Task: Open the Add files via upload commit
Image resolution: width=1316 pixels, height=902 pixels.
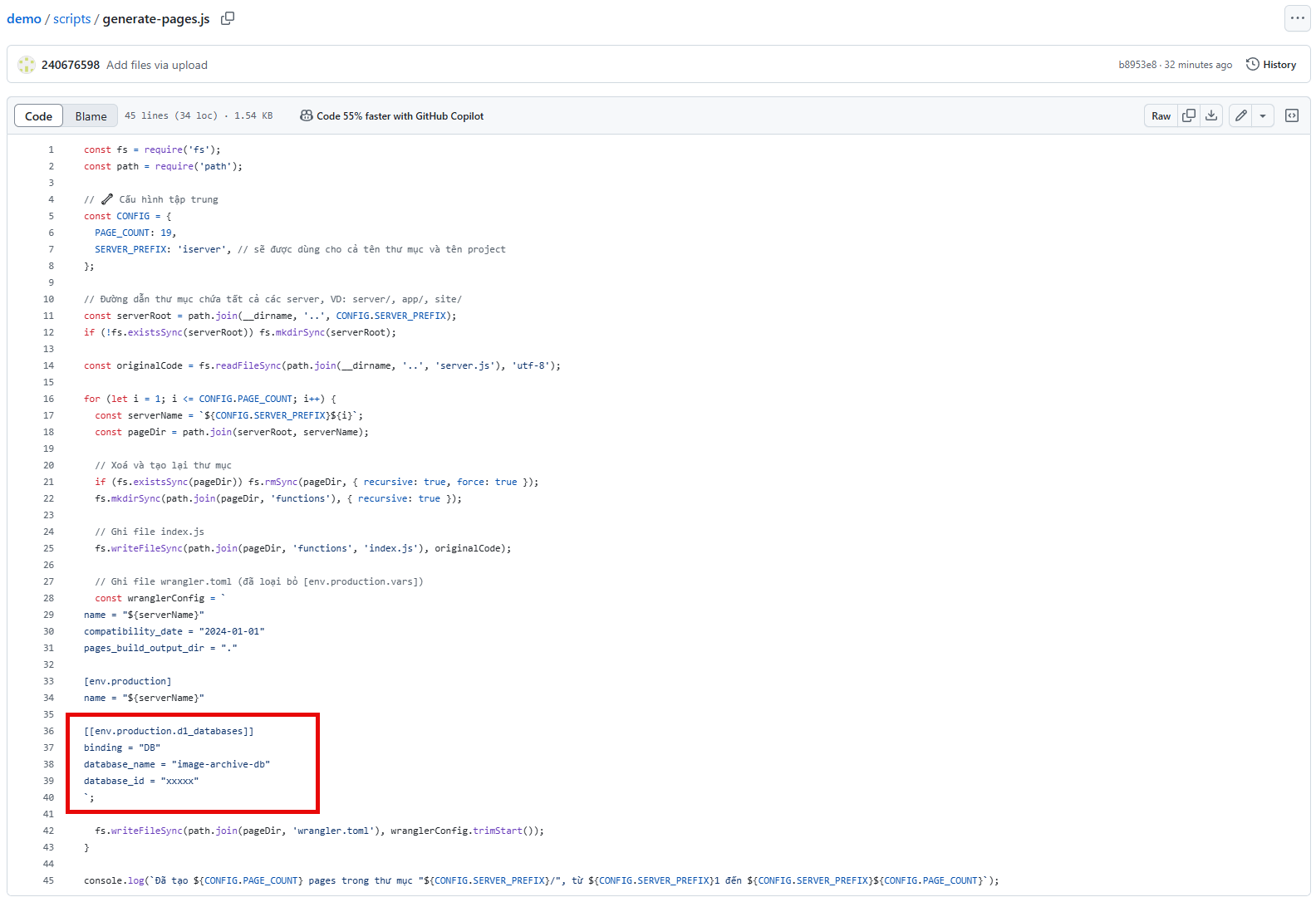Action: tap(157, 65)
